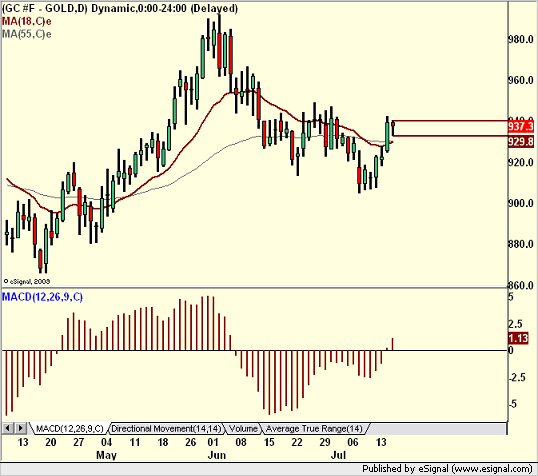Click date label 11 on the time axis
This screenshot has height=476, width=538.
coord(134,442)
